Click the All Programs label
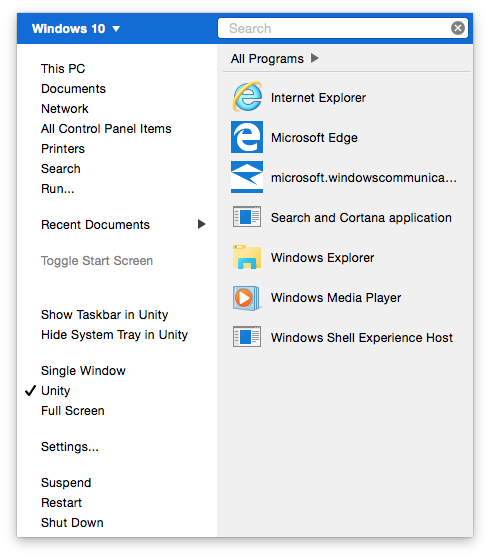This screenshot has width=490, height=558. [x=267, y=58]
